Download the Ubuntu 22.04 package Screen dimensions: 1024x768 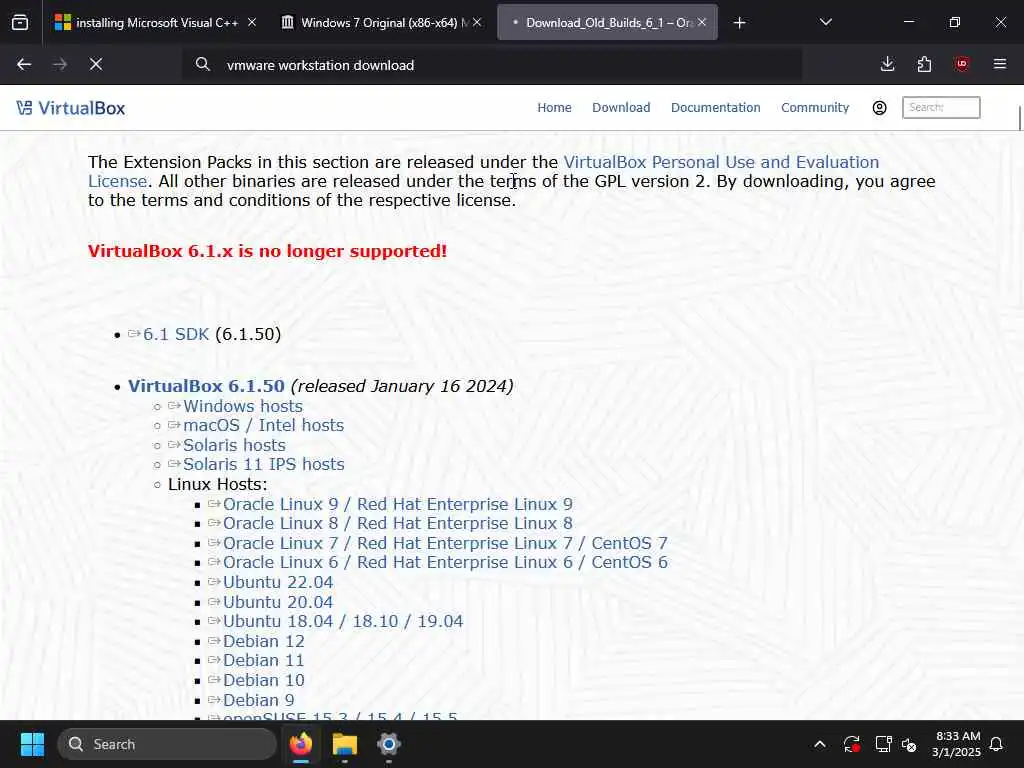click(278, 583)
